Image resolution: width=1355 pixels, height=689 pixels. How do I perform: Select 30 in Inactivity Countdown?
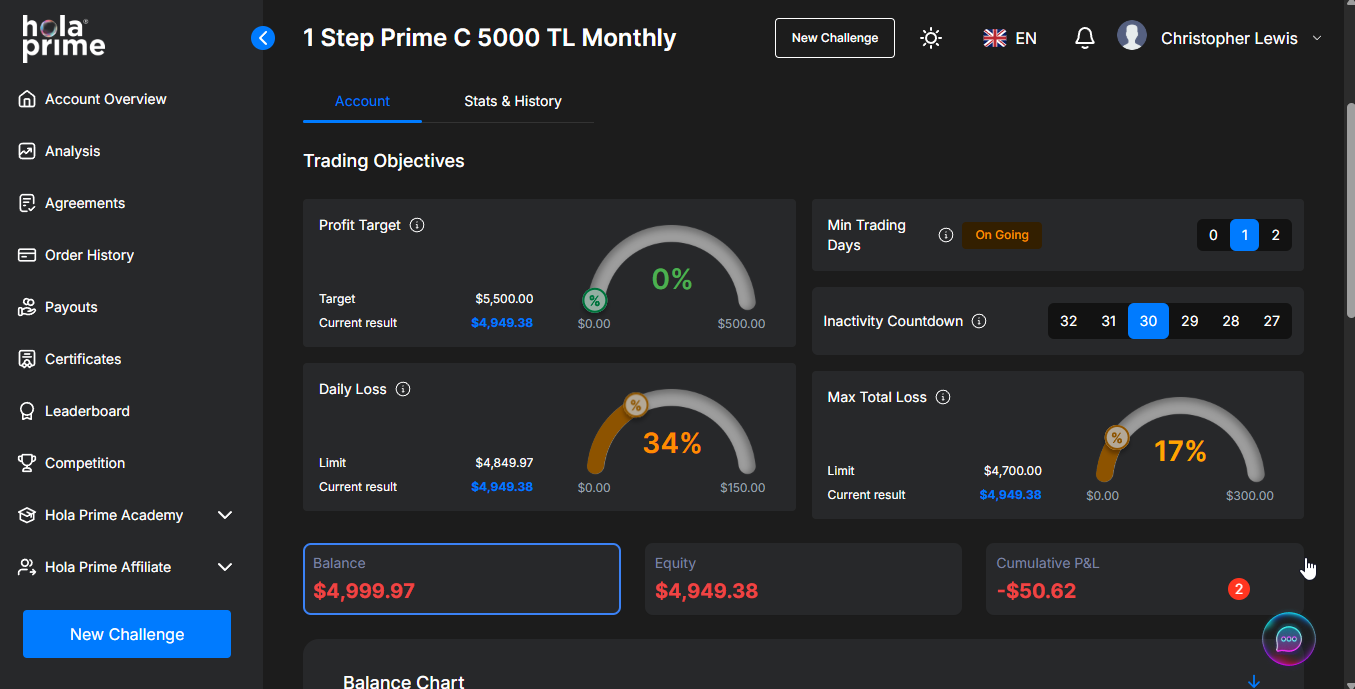pos(1148,321)
